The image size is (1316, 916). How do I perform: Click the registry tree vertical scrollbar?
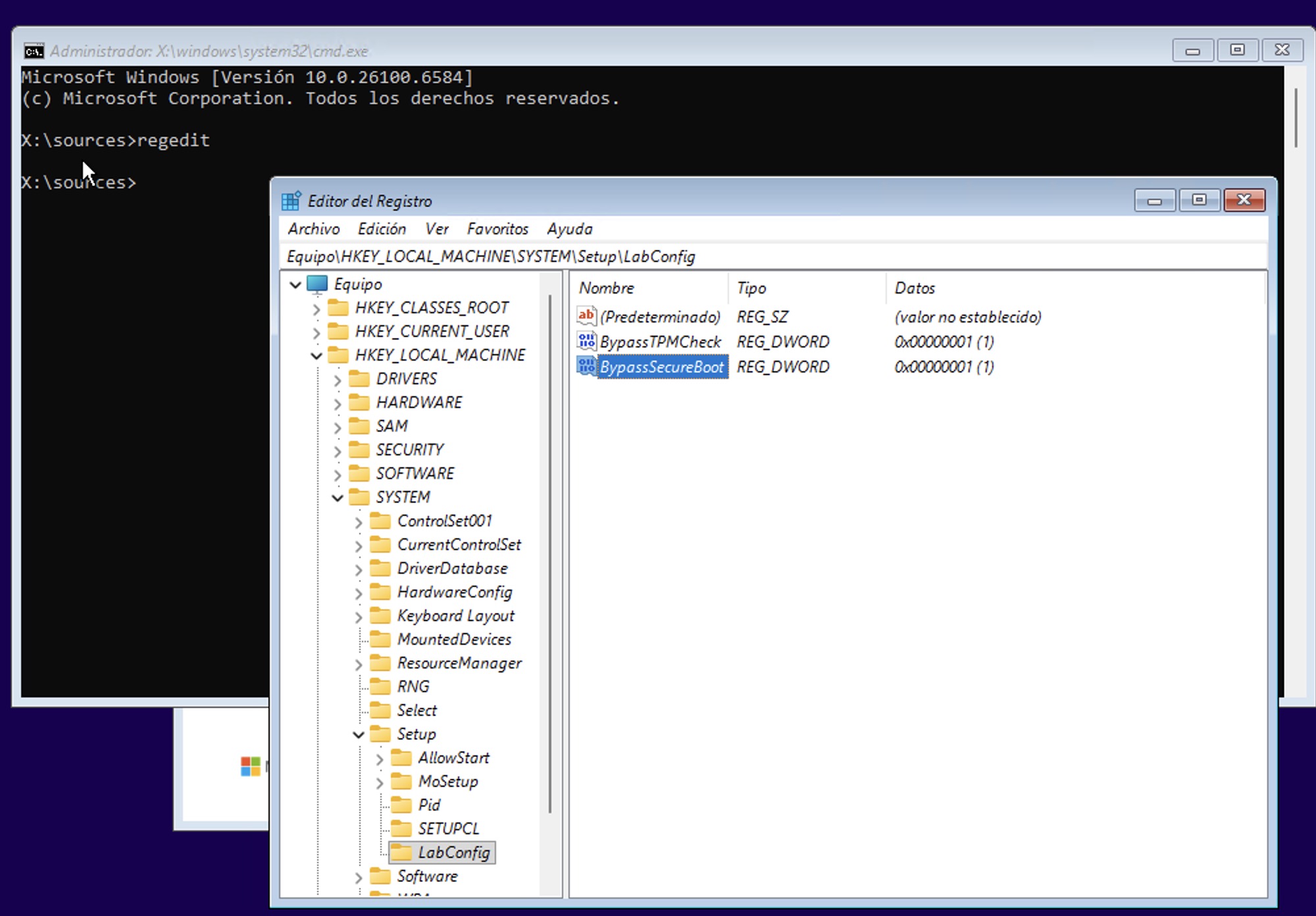550,553
